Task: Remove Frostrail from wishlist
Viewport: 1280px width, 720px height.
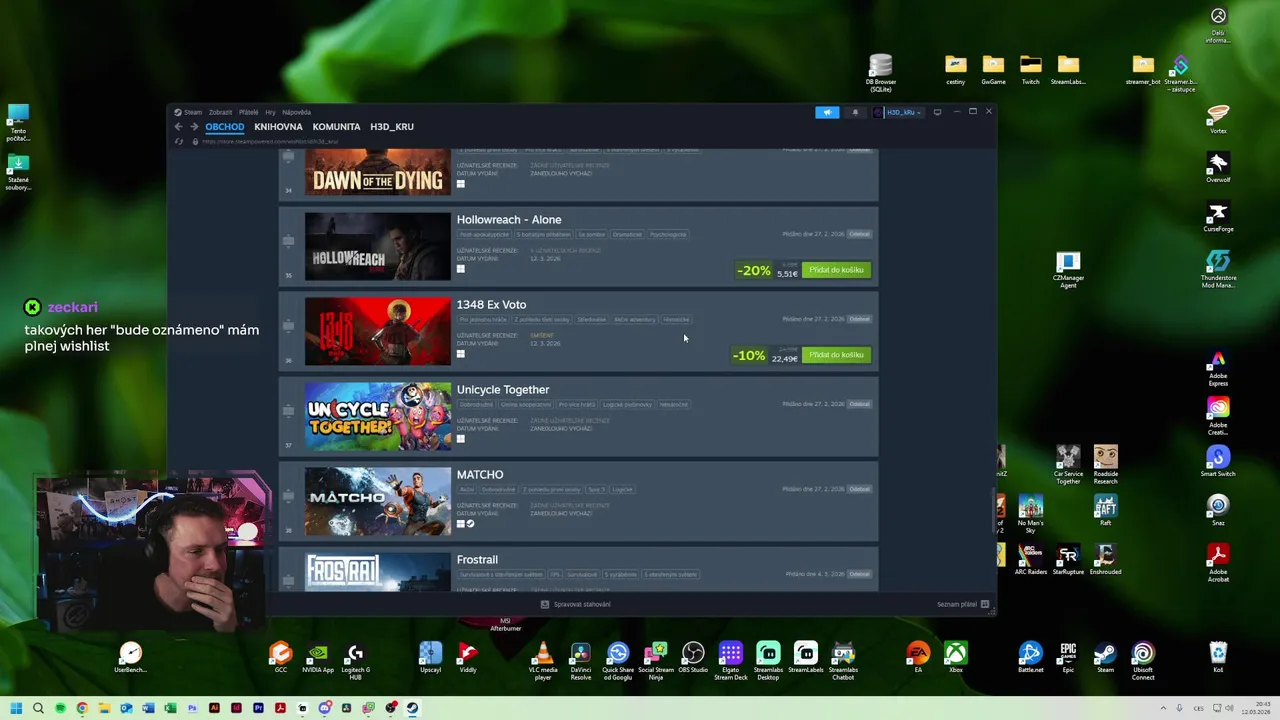Action: [x=860, y=574]
